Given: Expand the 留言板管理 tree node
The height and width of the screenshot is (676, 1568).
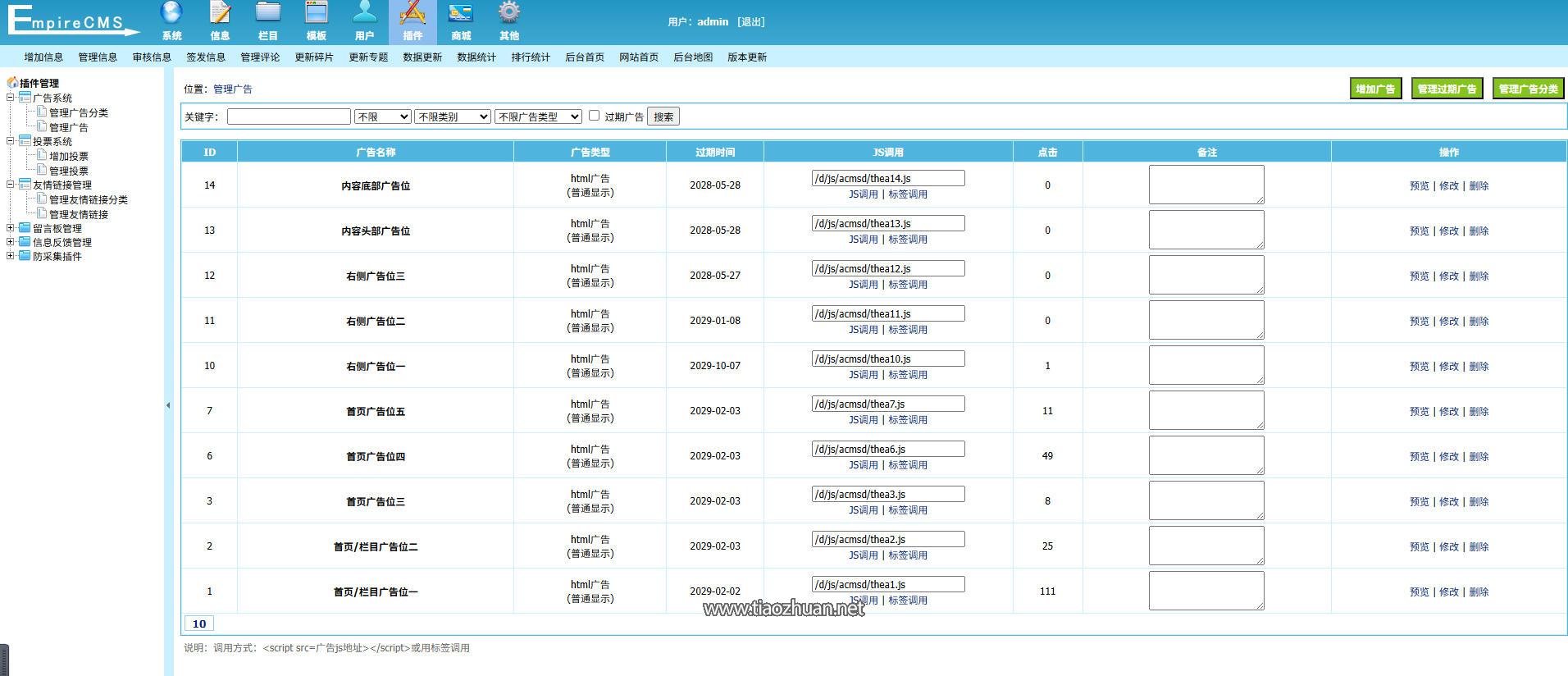Looking at the screenshot, I should [11, 228].
